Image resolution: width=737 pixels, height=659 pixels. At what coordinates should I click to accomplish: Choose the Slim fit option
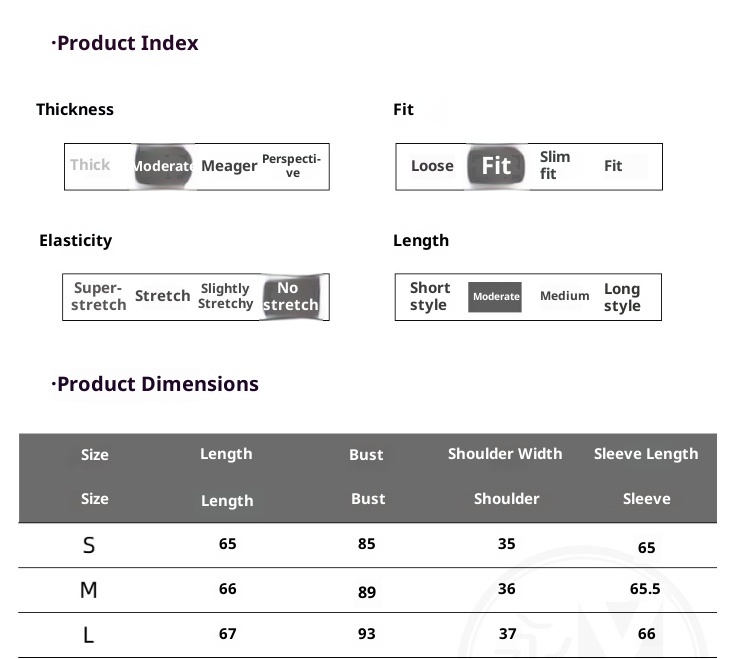coord(555,165)
